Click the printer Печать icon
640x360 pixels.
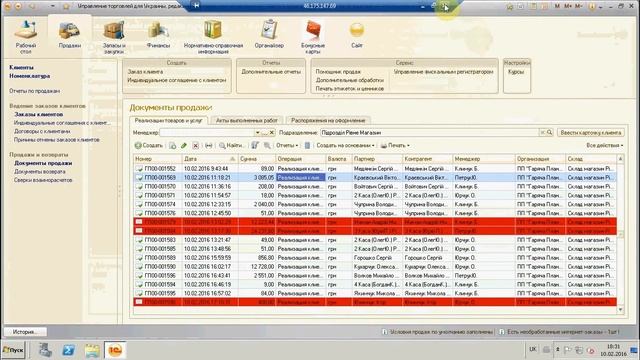384,145
